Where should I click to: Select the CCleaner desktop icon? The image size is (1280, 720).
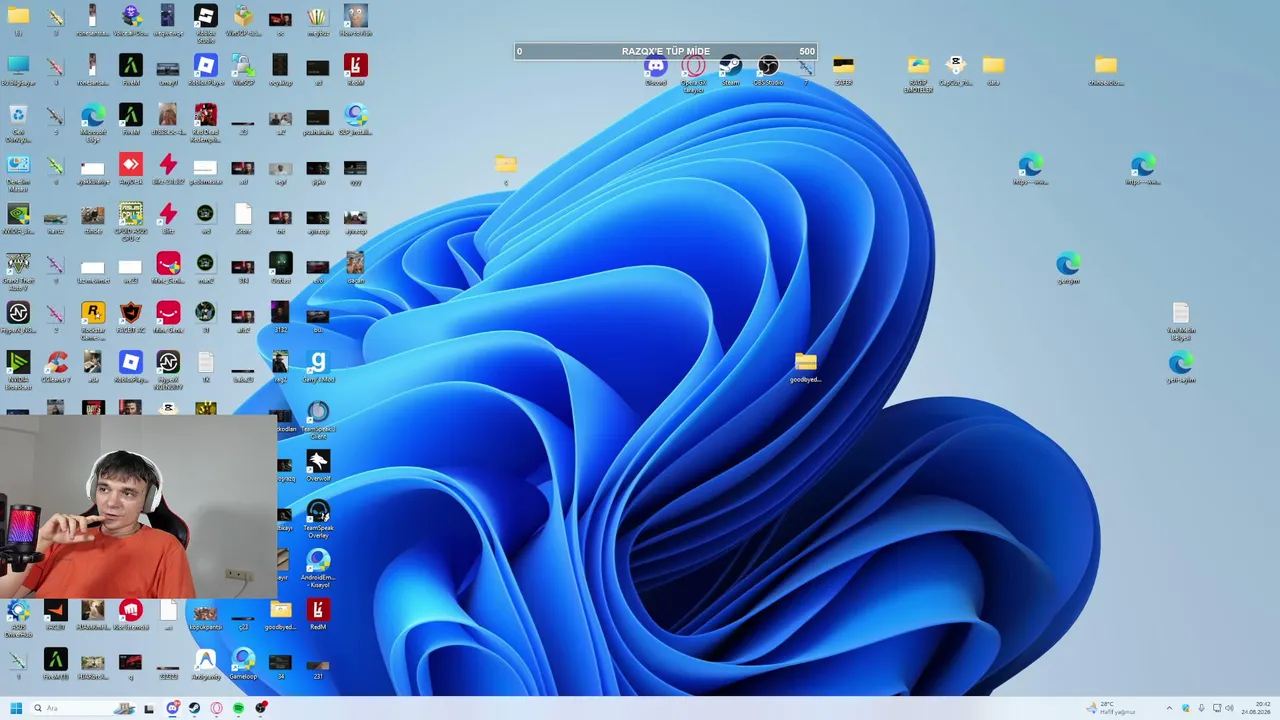(56, 366)
